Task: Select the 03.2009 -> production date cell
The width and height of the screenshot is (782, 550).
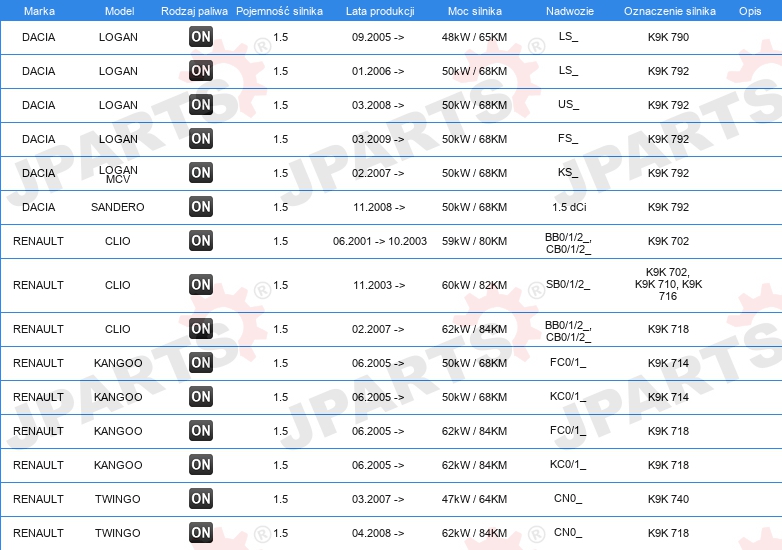Action: coord(378,139)
